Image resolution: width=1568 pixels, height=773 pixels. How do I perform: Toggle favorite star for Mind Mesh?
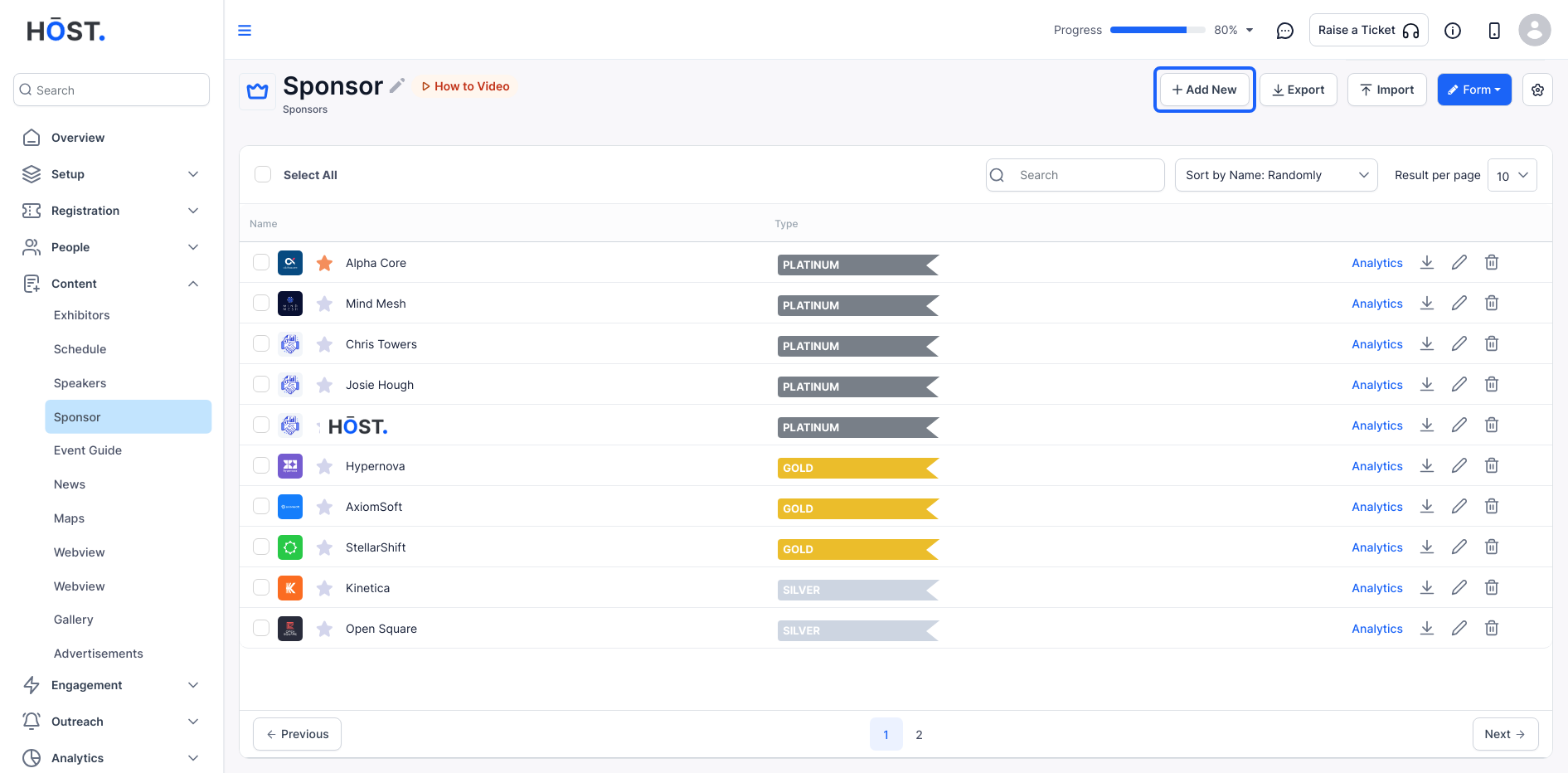pos(325,304)
